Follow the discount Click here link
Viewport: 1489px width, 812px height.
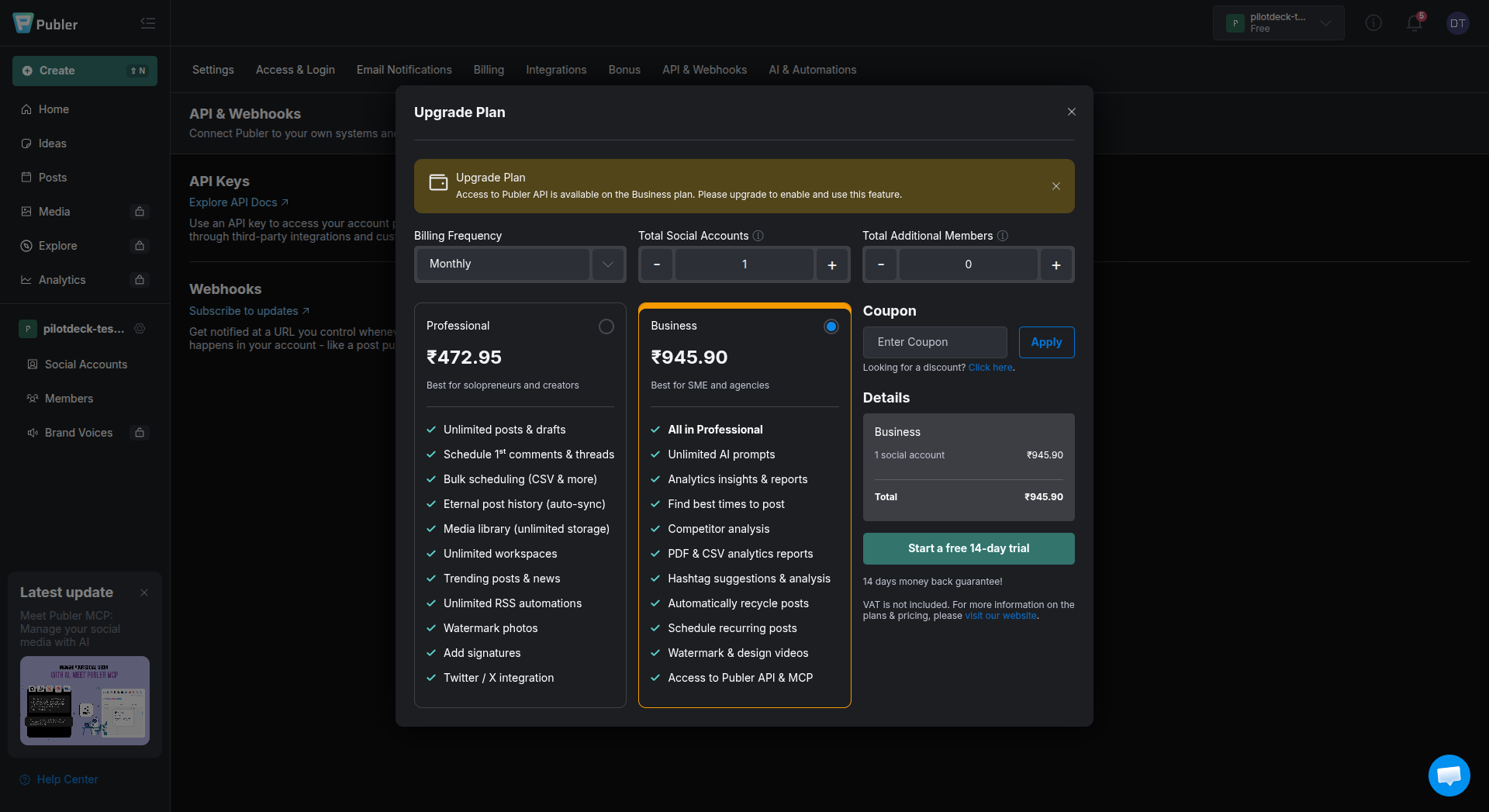pos(990,368)
